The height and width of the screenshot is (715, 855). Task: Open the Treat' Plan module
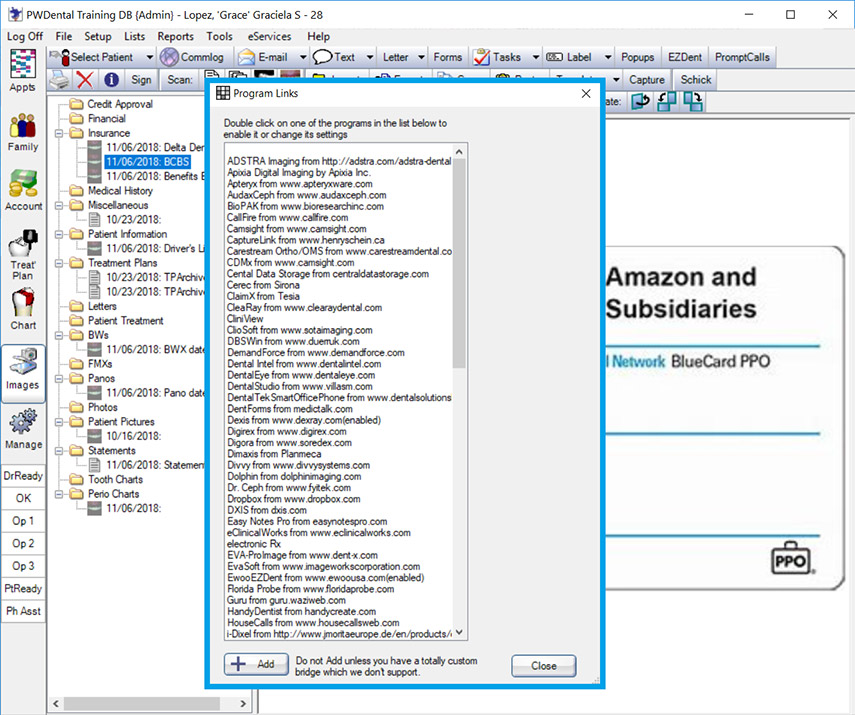click(x=23, y=255)
